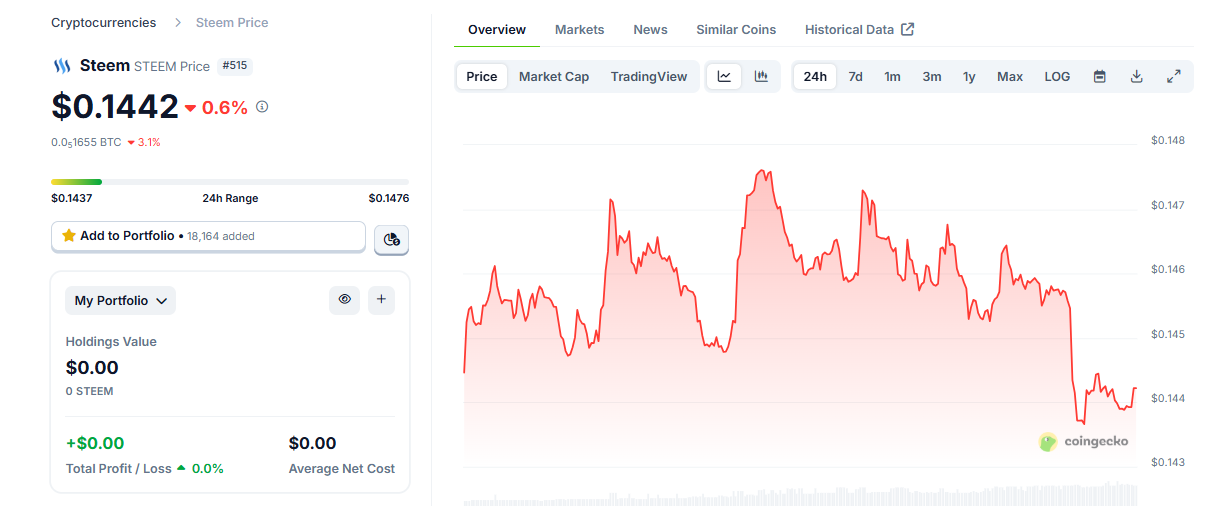The width and height of the screenshot is (1227, 506).
Task: Click the $0.144 axis label
Action: (x=1168, y=398)
